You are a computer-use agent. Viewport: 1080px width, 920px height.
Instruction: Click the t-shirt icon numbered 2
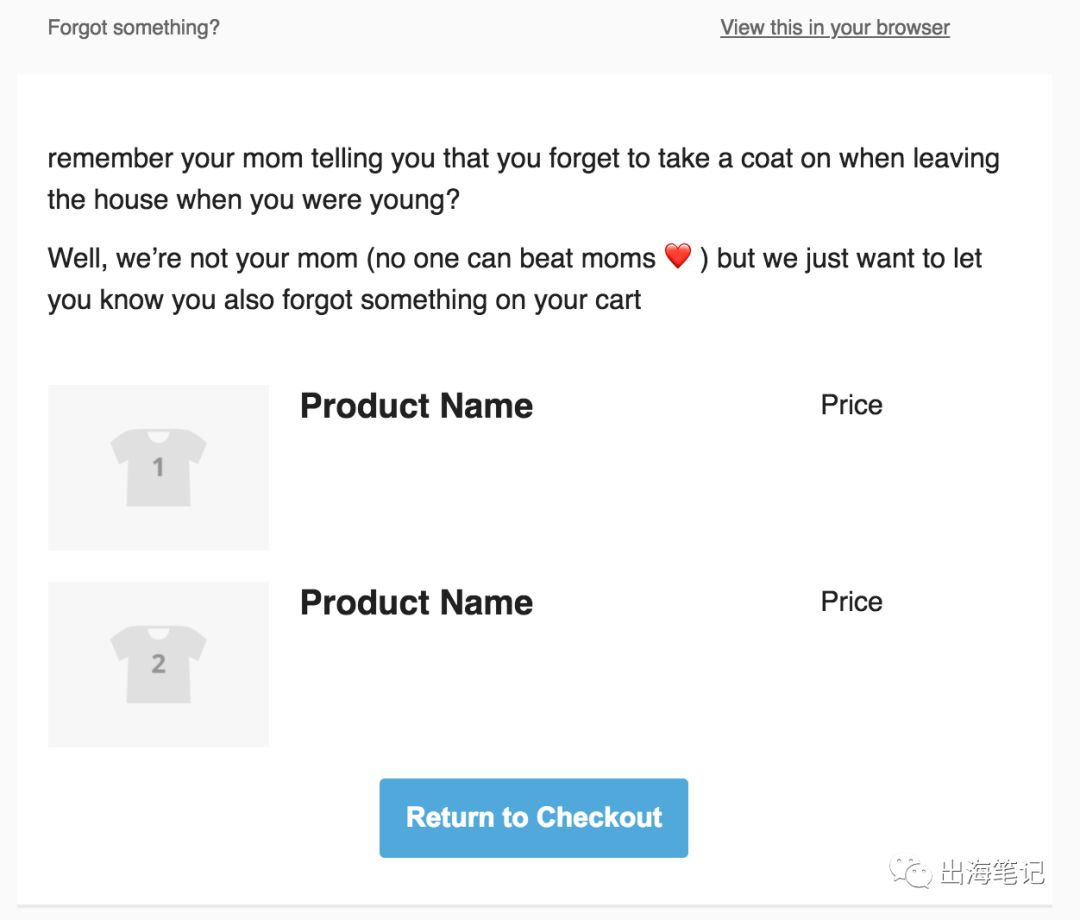click(x=158, y=664)
